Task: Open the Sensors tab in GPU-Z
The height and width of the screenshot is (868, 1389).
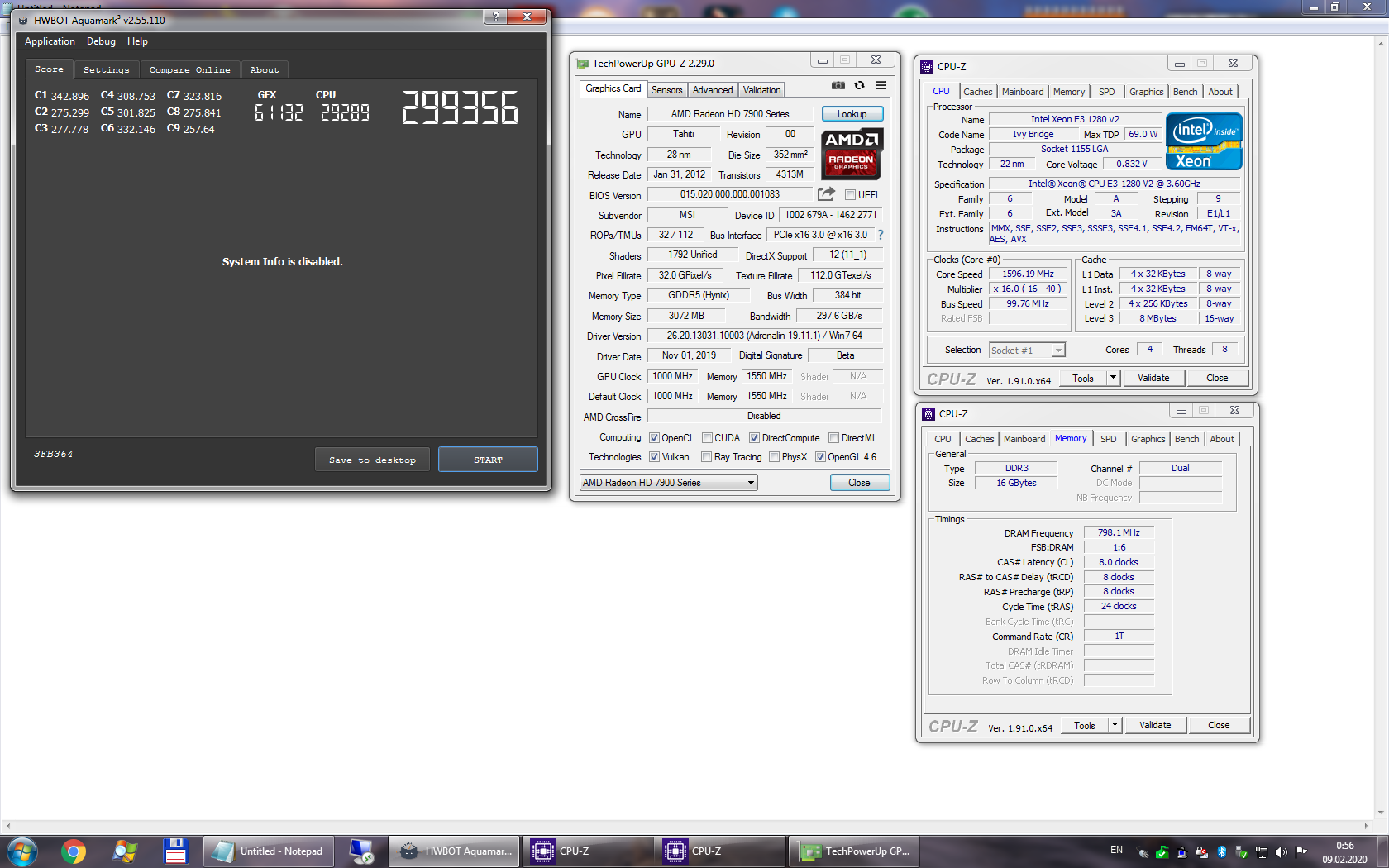Action: coord(666,90)
